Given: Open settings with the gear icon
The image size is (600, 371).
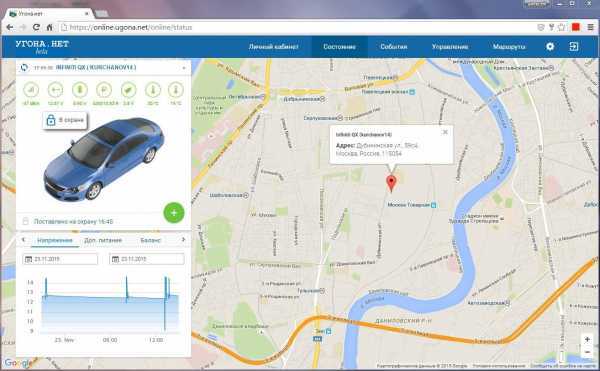Looking at the screenshot, I should [x=550, y=47].
